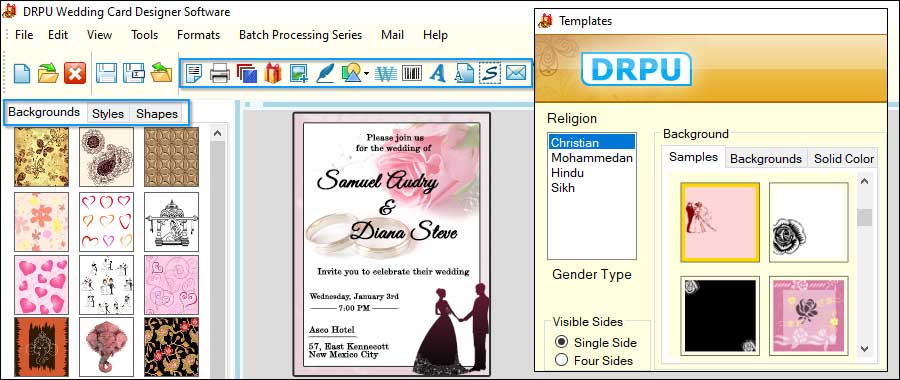
Task: Open the Solid Color tab in Templates
Action: (x=844, y=158)
